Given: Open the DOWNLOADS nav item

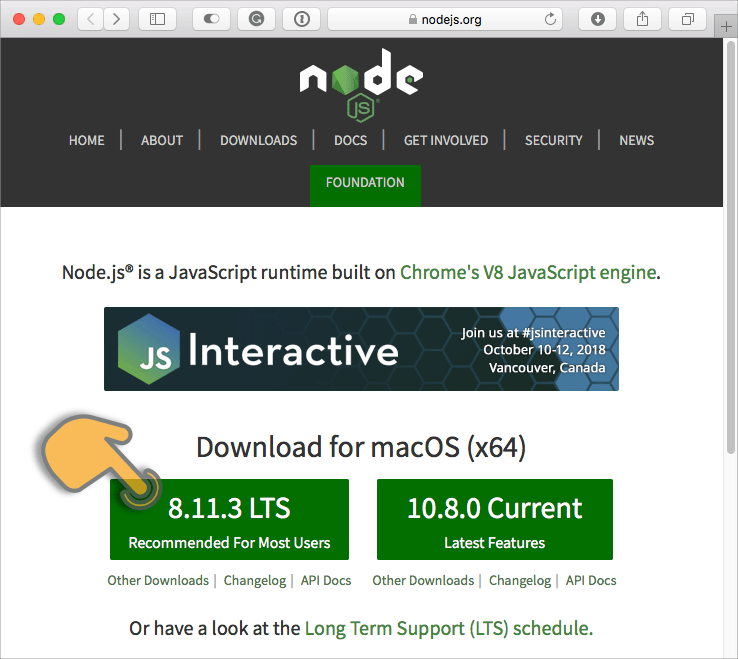Looking at the screenshot, I should click(x=258, y=140).
